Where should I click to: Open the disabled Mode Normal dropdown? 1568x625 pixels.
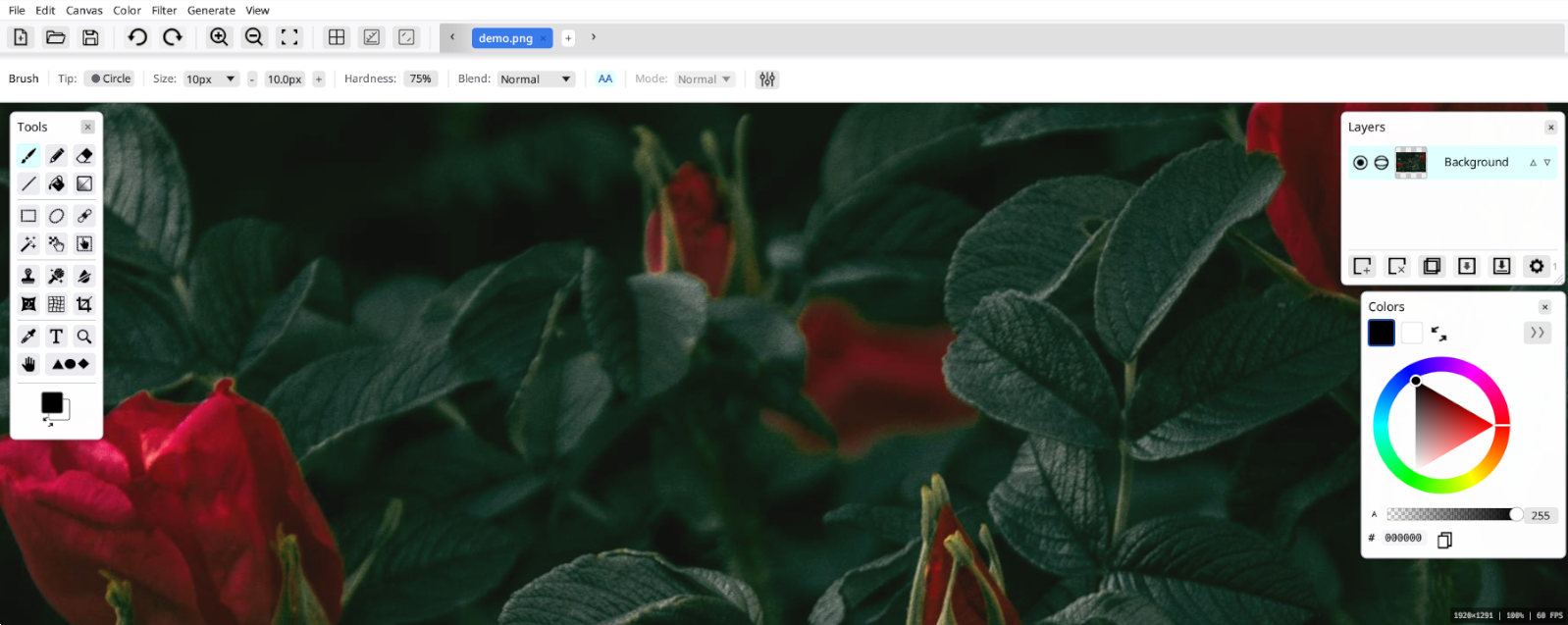pos(705,78)
